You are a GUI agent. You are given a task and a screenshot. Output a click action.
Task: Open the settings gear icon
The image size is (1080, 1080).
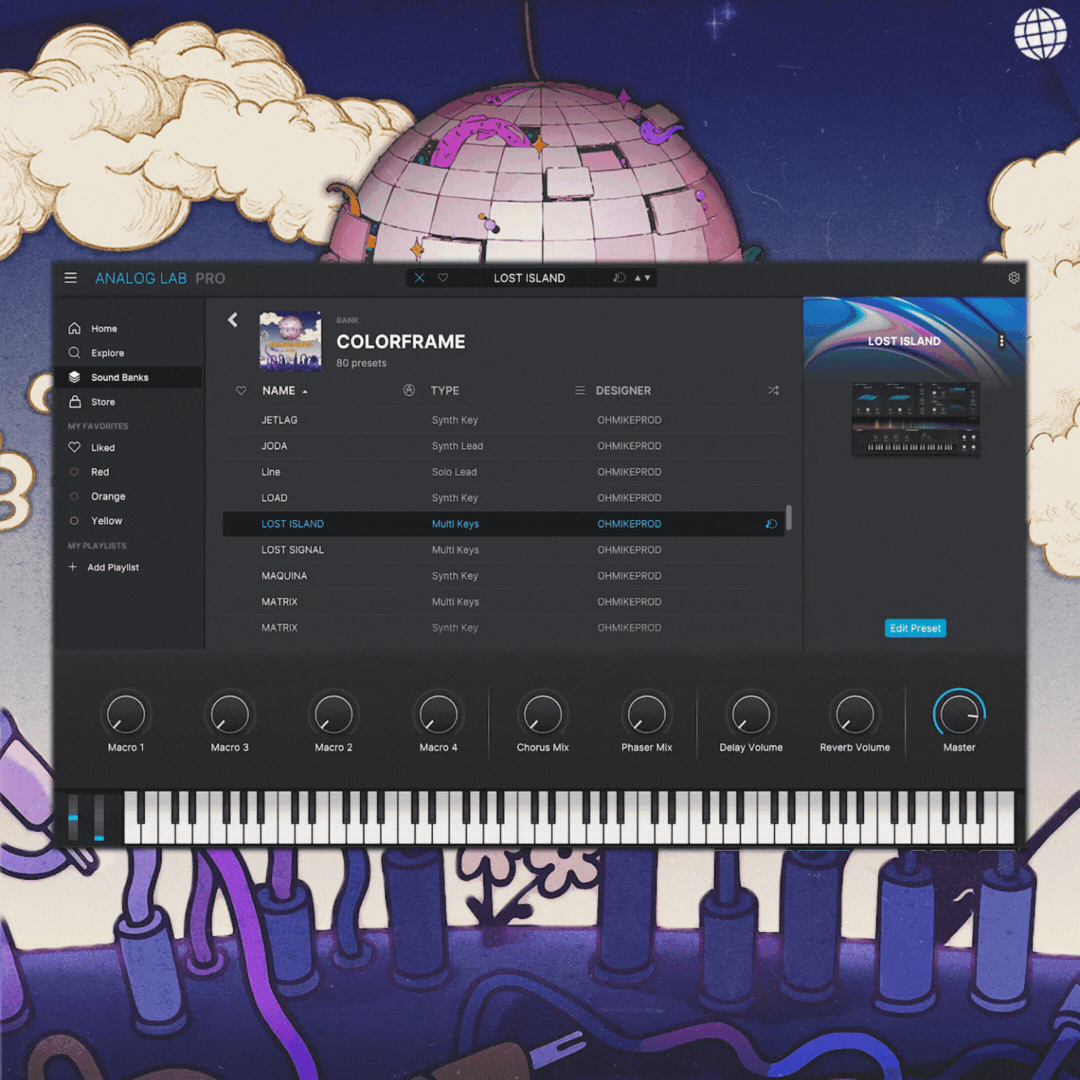(1013, 278)
